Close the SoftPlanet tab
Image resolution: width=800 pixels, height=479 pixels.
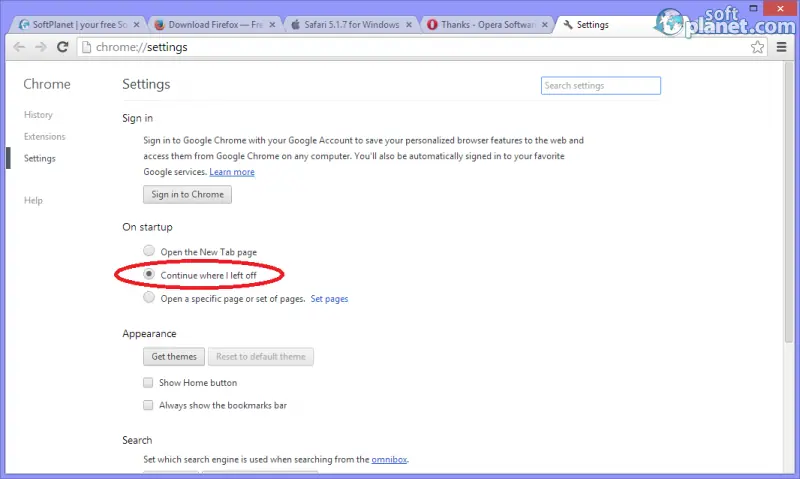pyautogui.click(x=136, y=24)
